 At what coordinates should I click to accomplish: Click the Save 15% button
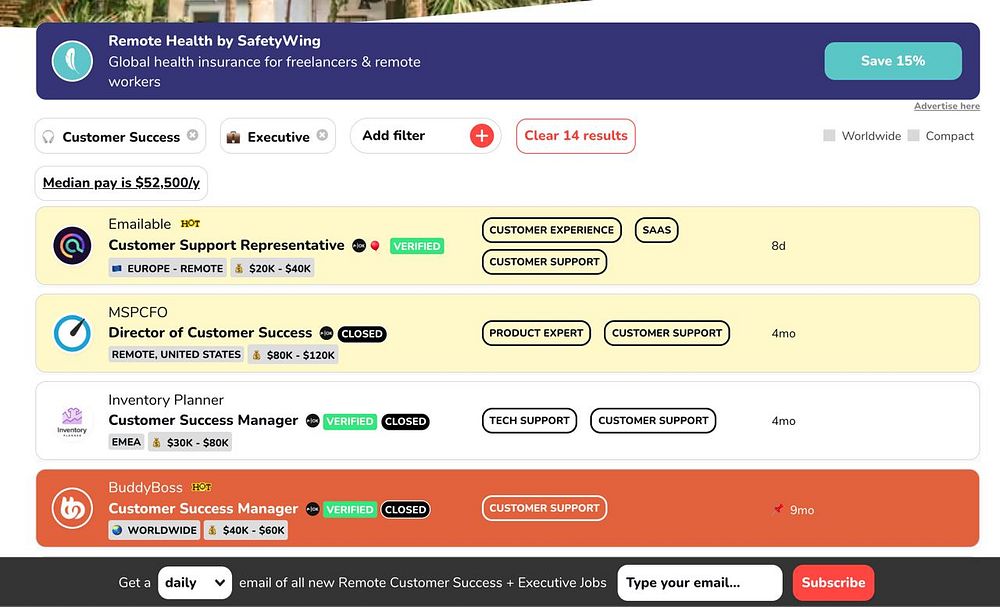click(893, 61)
